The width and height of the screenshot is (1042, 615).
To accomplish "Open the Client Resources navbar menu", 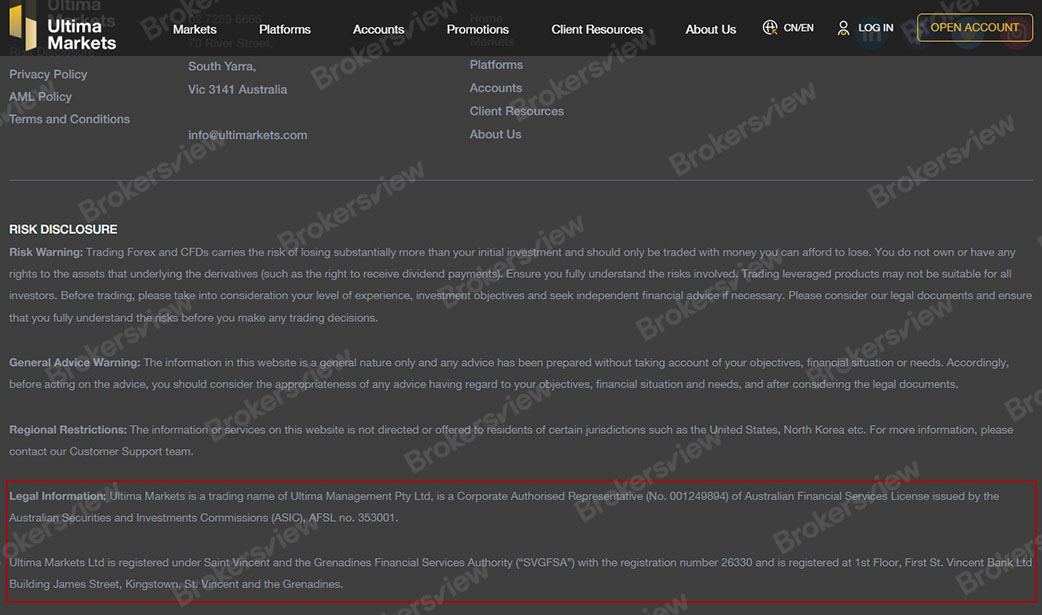I will click(x=597, y=29).
